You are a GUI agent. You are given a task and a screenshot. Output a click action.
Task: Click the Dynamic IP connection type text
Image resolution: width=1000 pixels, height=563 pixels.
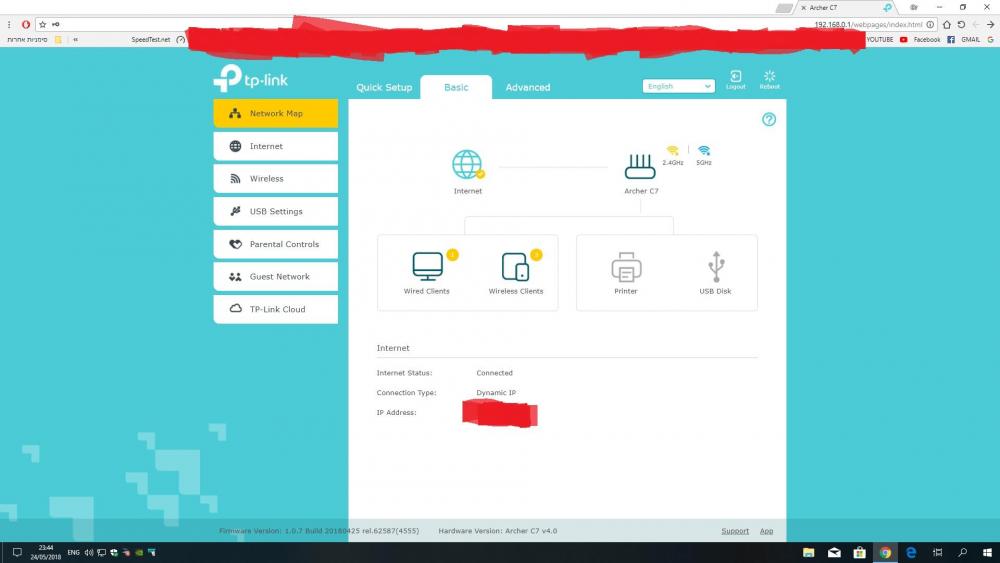(496, 393)
